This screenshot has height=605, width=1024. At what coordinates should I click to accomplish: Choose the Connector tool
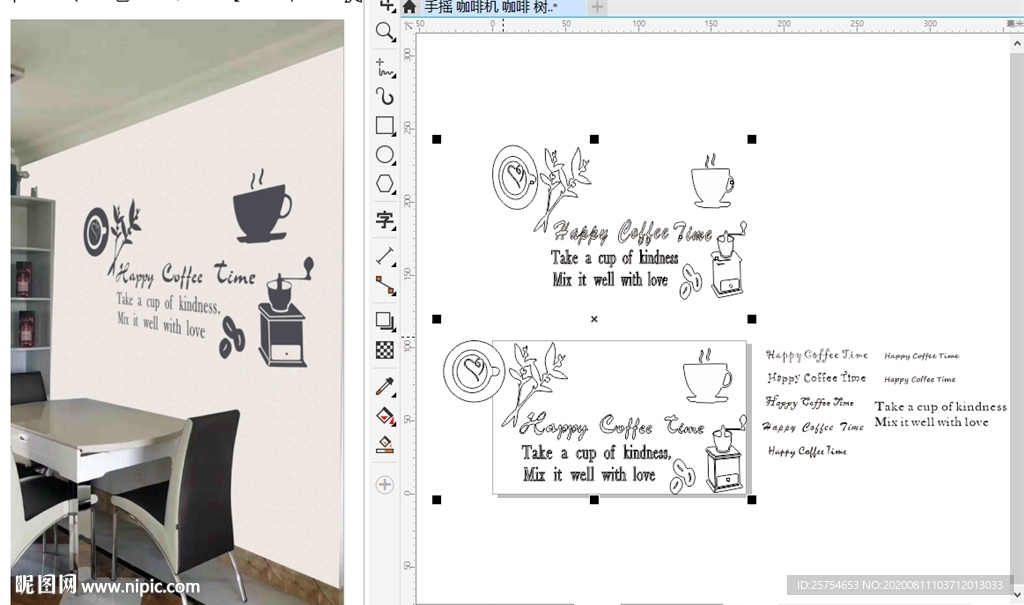(385, 285)
